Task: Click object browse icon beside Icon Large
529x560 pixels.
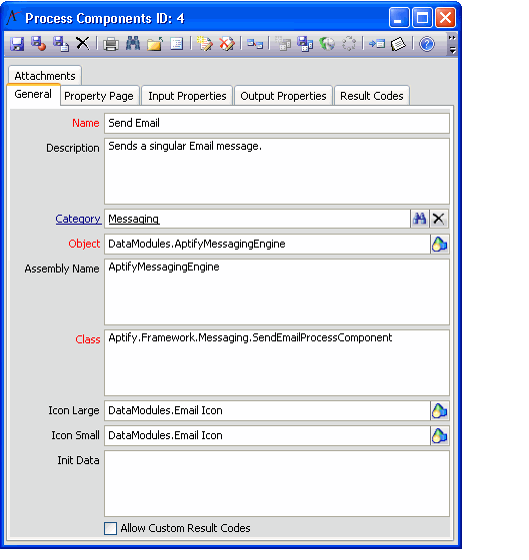Action: [440, 411]
